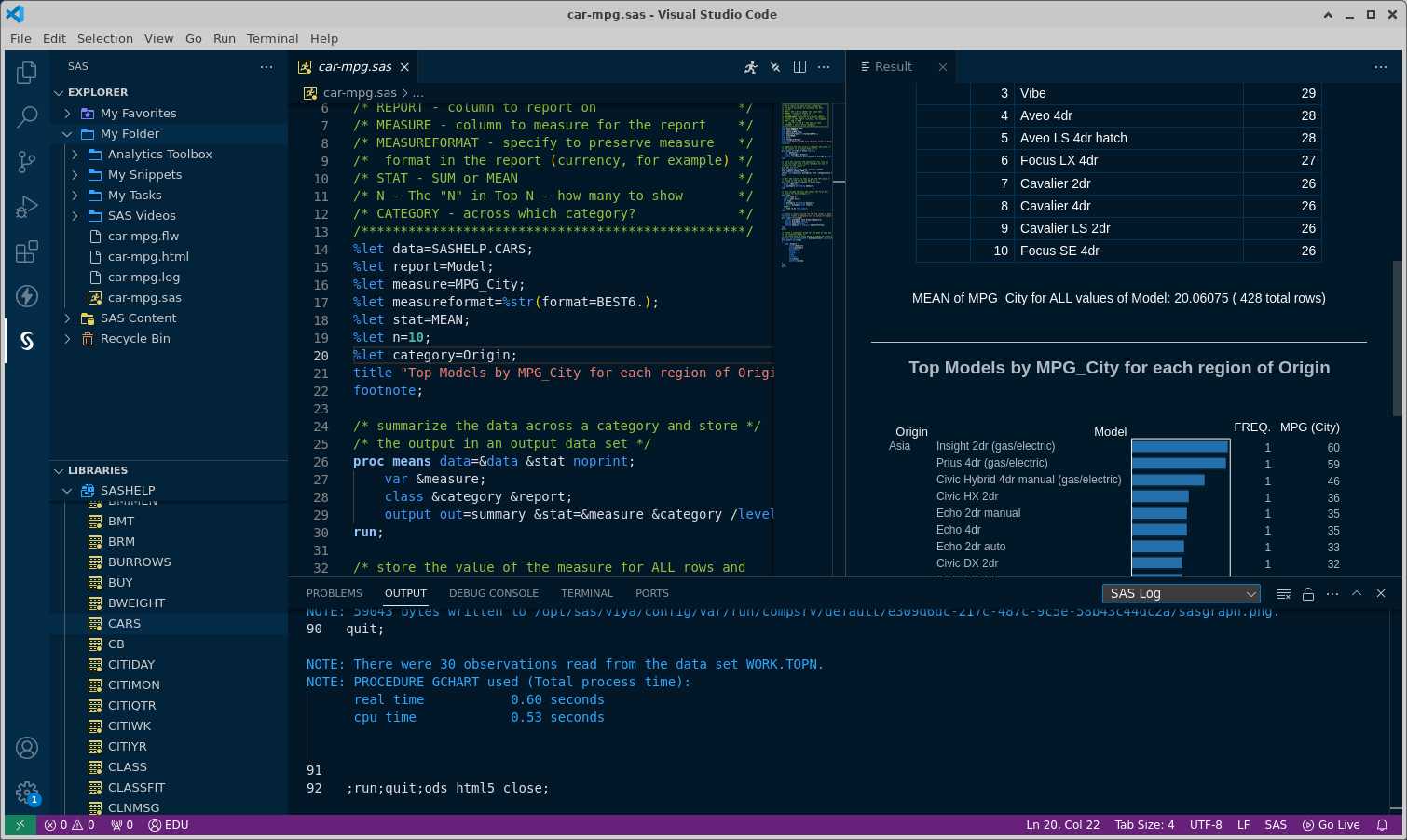Click Split Editor Right icon

coord(799,67)
